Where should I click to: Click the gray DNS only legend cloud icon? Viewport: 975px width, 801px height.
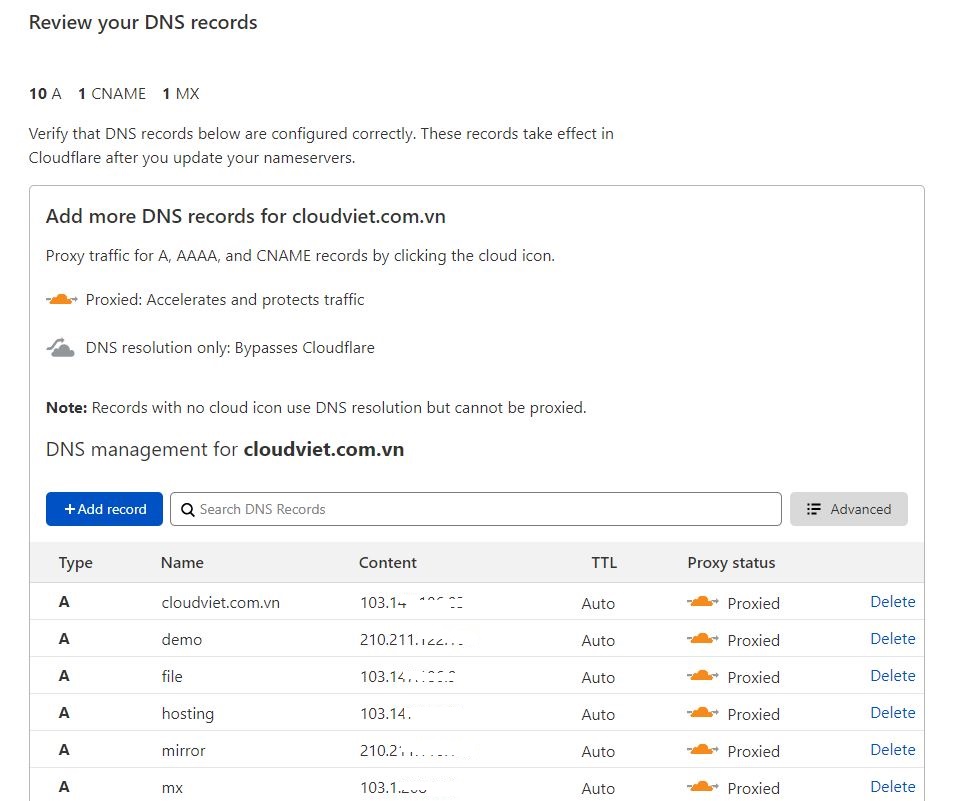click(61, 348)
